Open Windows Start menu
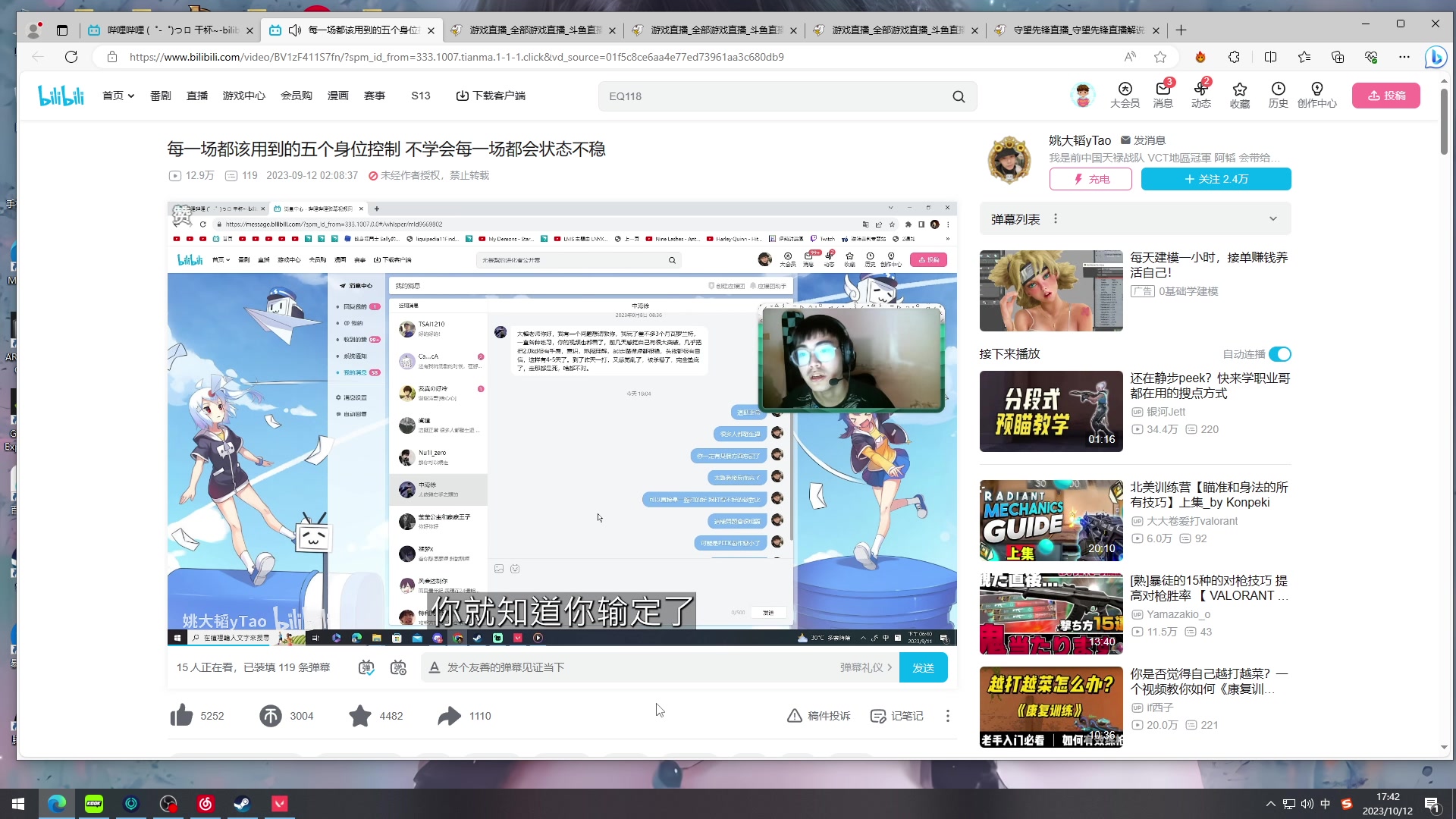Screen dimensions: 1456x819 18,804
